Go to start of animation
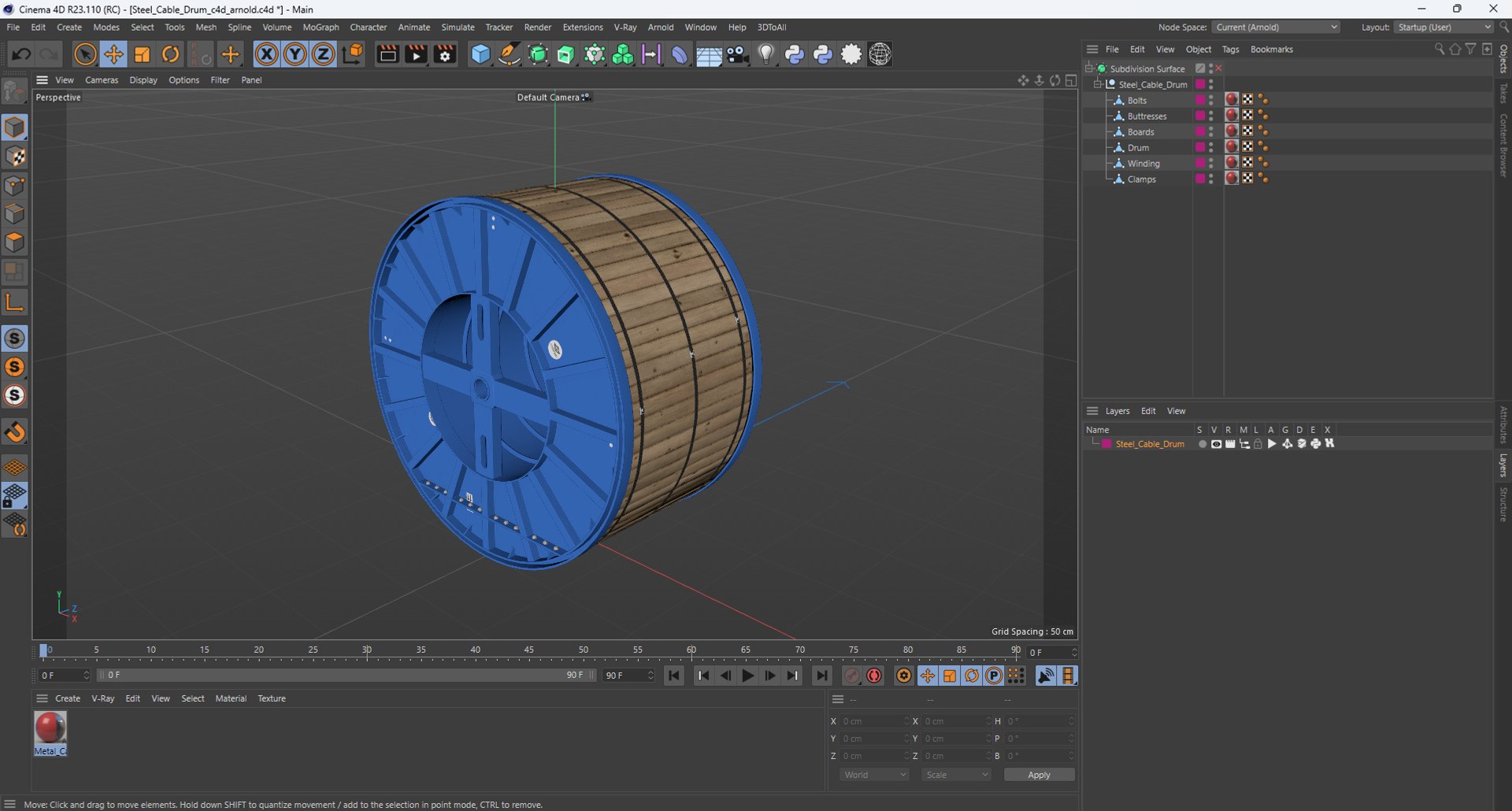Viewport: 1512px width, 811px height. [674, 676]
